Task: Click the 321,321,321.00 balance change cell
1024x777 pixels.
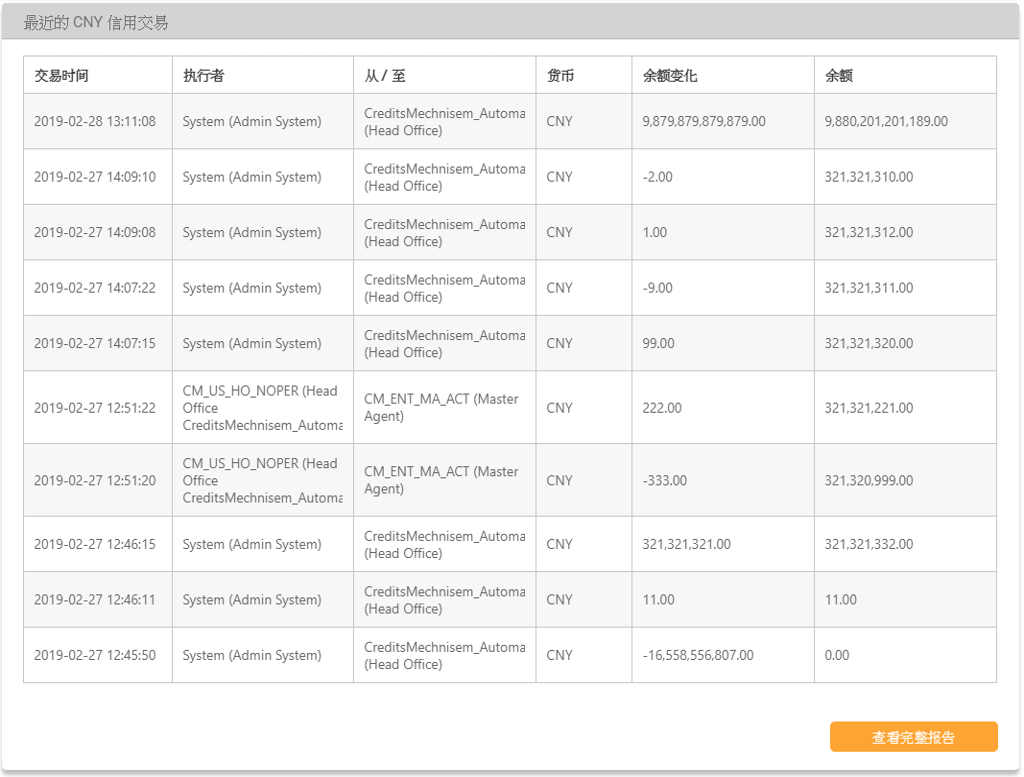Action: [686, 545]
